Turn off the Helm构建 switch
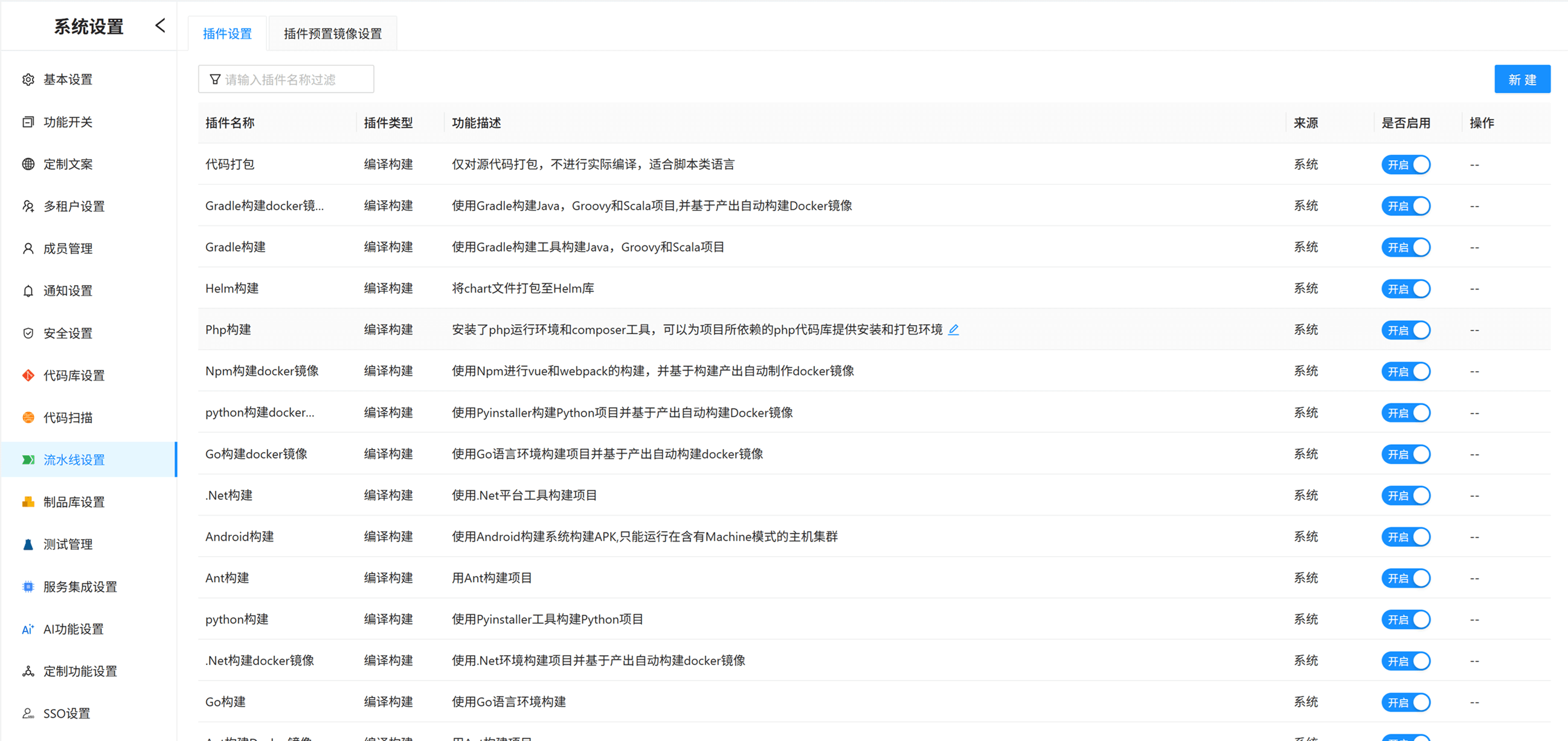 pyautogui.click(x=1405, y=289)
